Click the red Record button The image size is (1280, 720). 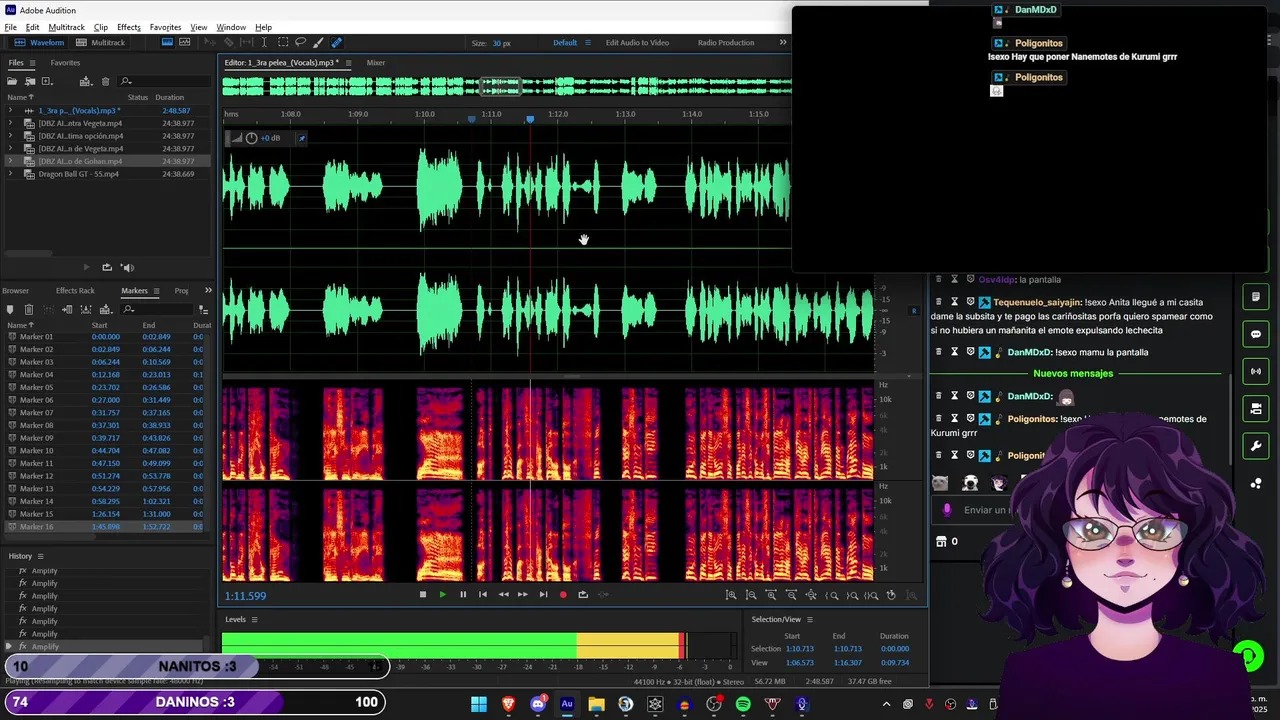(x=563, y=594)
